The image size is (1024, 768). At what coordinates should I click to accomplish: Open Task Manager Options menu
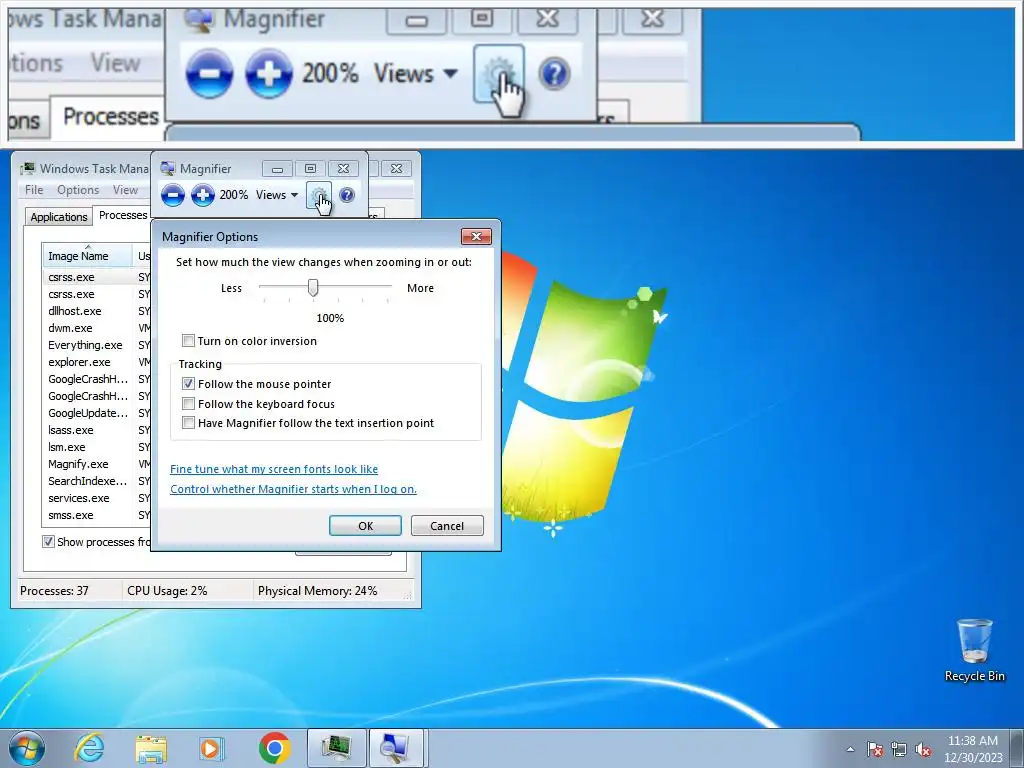tap(78, 190)
